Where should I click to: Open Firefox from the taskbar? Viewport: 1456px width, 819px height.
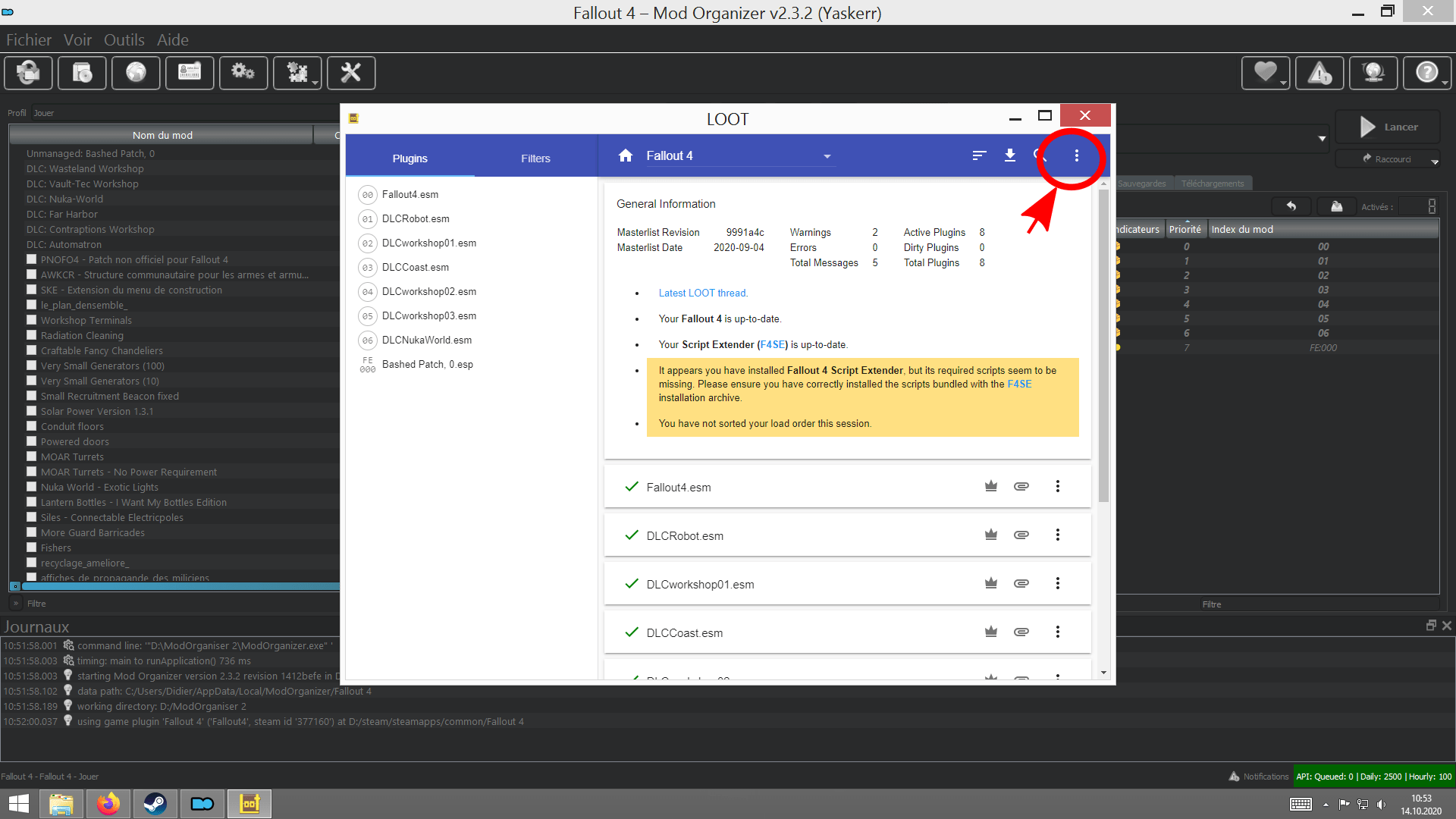coord(108,804)
